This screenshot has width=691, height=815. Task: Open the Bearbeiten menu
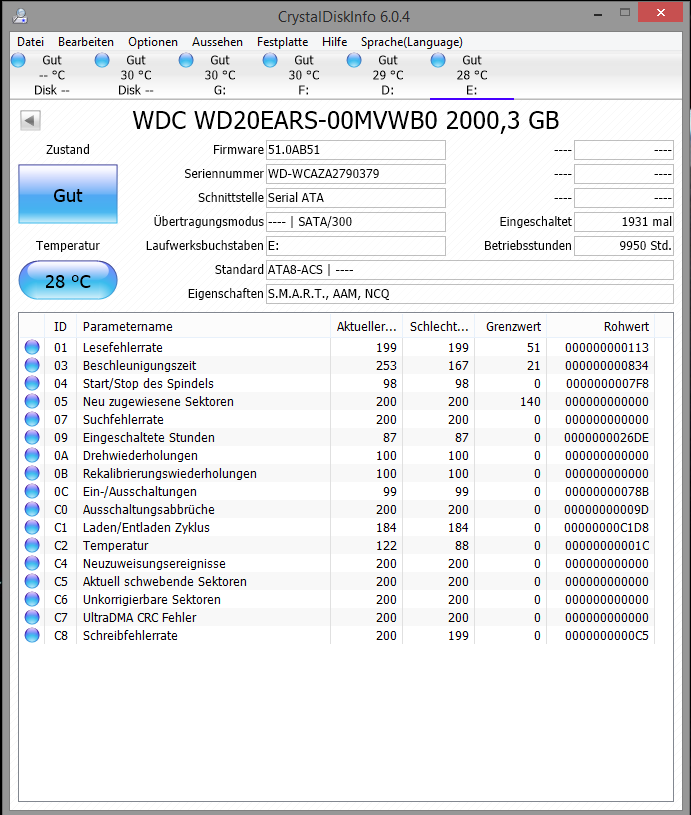[86, 42]
